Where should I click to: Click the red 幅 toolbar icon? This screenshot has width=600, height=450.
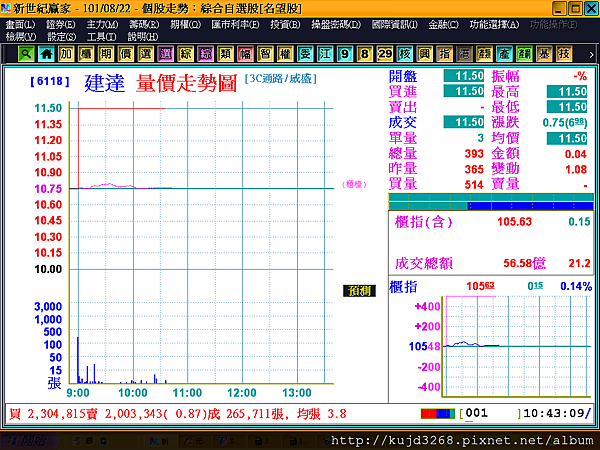tap(245, 54)
